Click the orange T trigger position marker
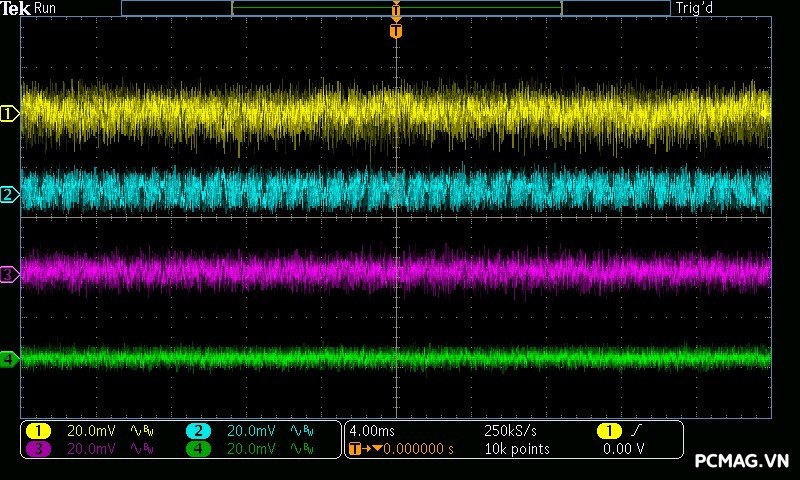Image resolution: width=800 pixels, height=480 pixels. [x=396, y=31]
